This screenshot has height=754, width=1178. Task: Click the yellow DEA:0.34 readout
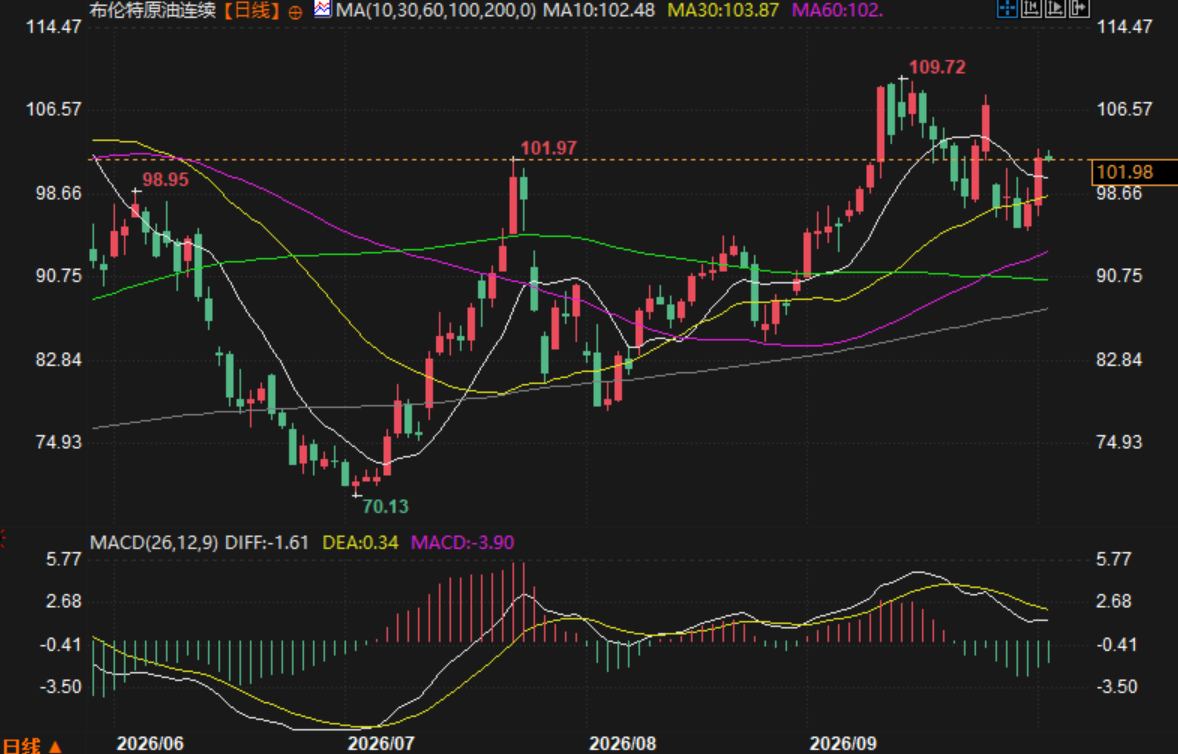coord(360,542)
